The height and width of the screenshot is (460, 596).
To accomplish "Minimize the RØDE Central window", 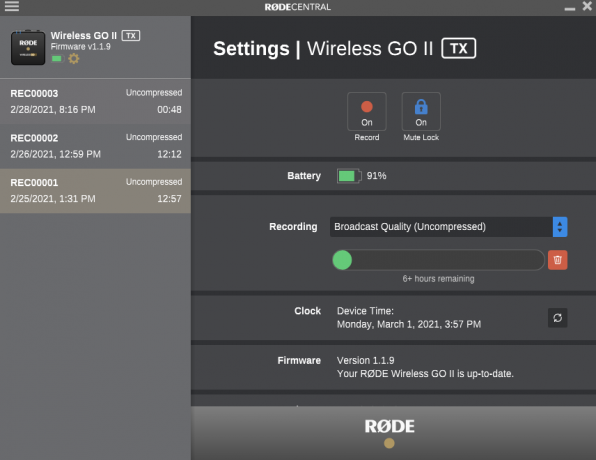I will [x=569, y=8].
